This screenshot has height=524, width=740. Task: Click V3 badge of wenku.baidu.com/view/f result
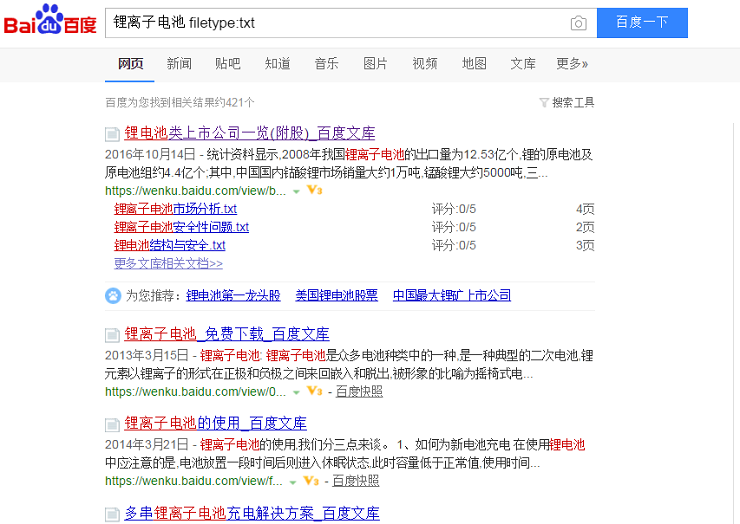(x=311, y=481)
